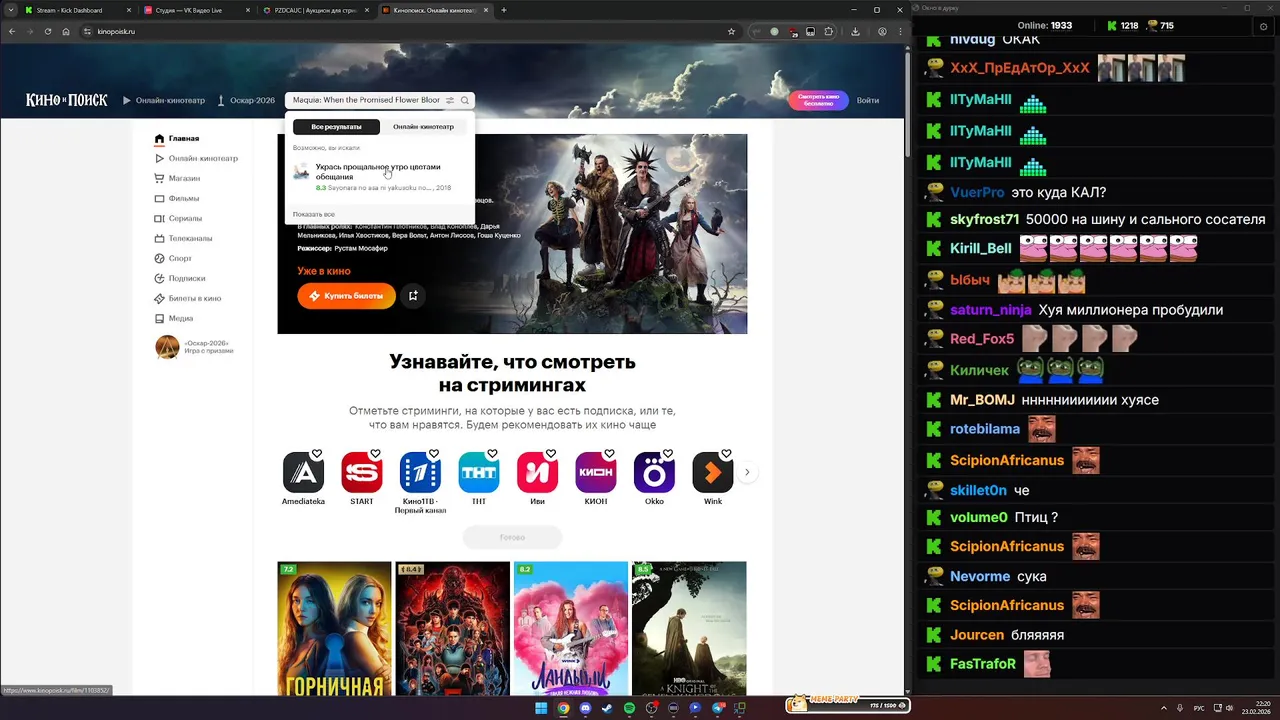Image resolution: width=1280 pixels, height=720 pixels.
Task: Open a new browser tab with the plus
Action: pos(504,10)
